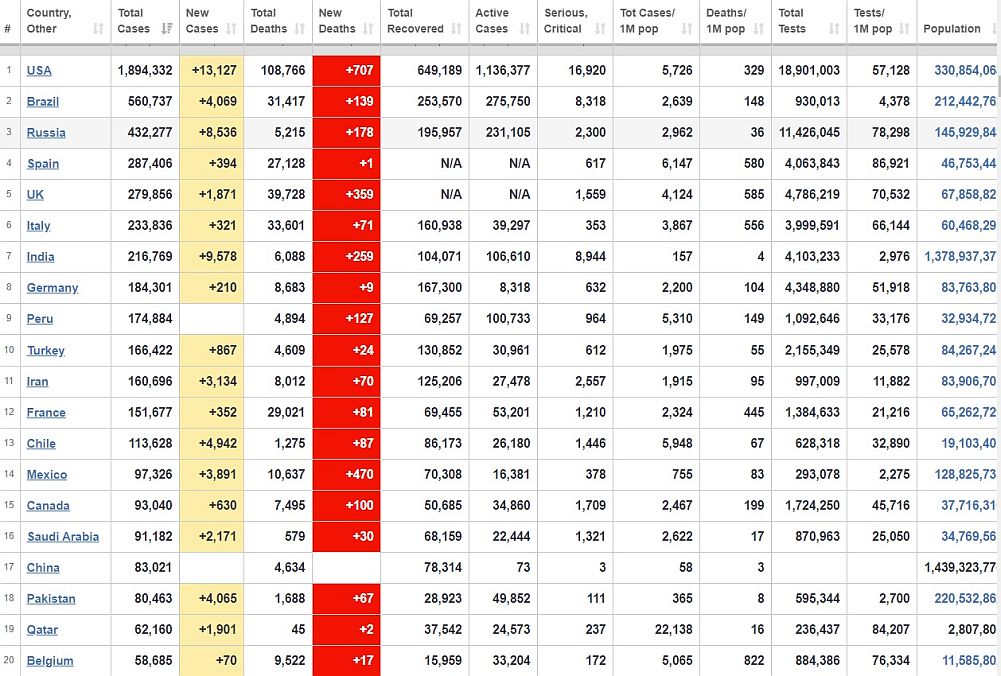Open Pakistan's population figure link

965,599
